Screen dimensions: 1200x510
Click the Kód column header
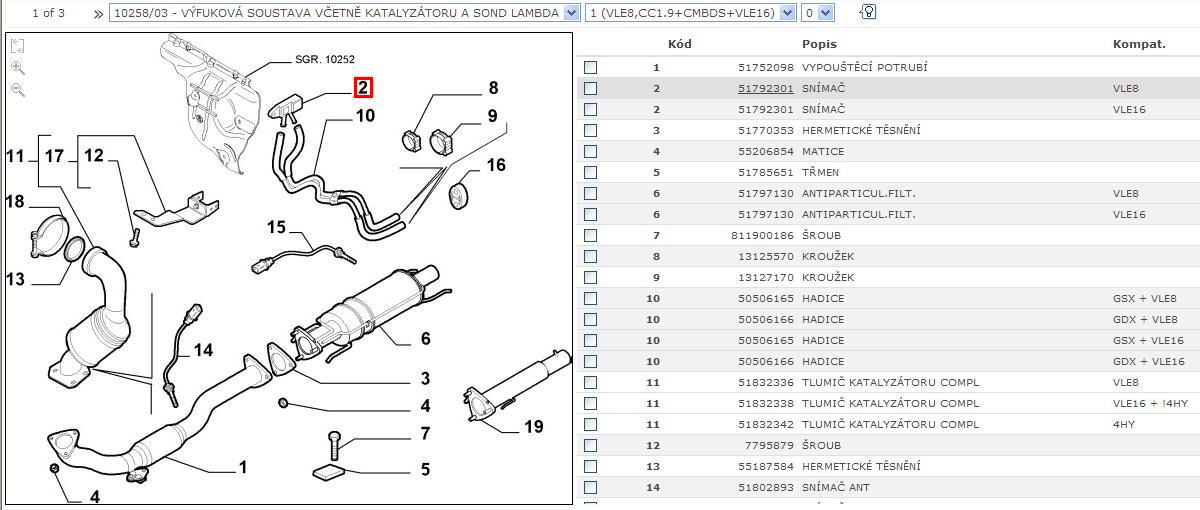click(679, 44)
